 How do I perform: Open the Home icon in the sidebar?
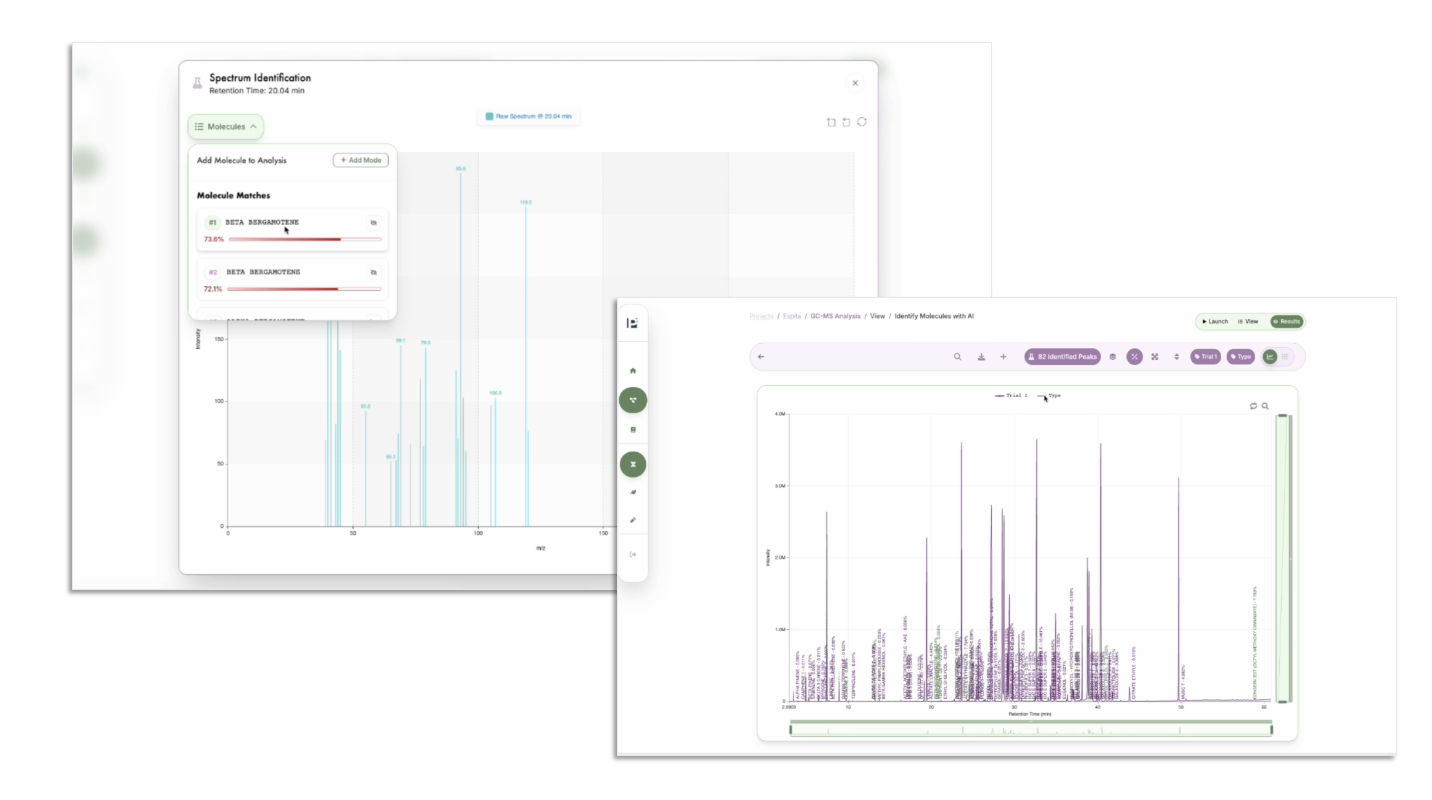tap(632, 371)
